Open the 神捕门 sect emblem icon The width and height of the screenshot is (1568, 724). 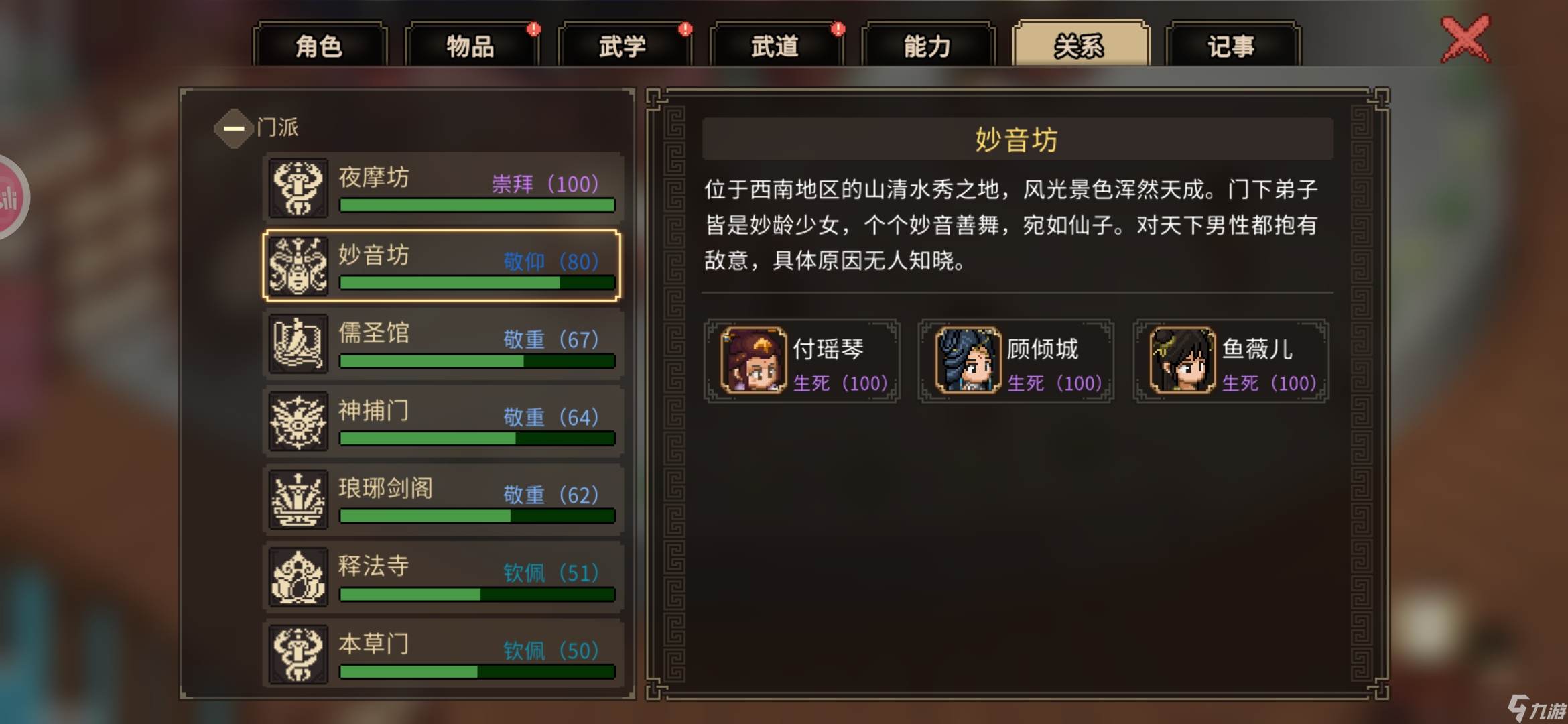[298, 421]
